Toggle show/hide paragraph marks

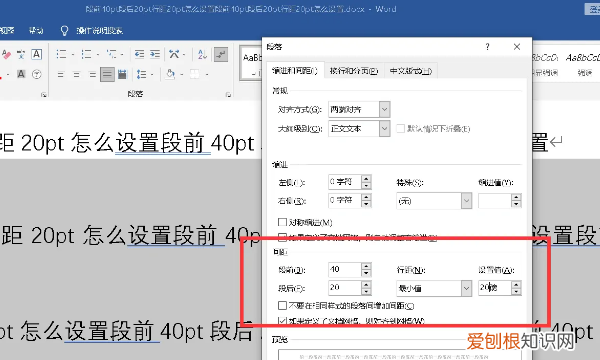pyautogui.click(x=221, y=54)
